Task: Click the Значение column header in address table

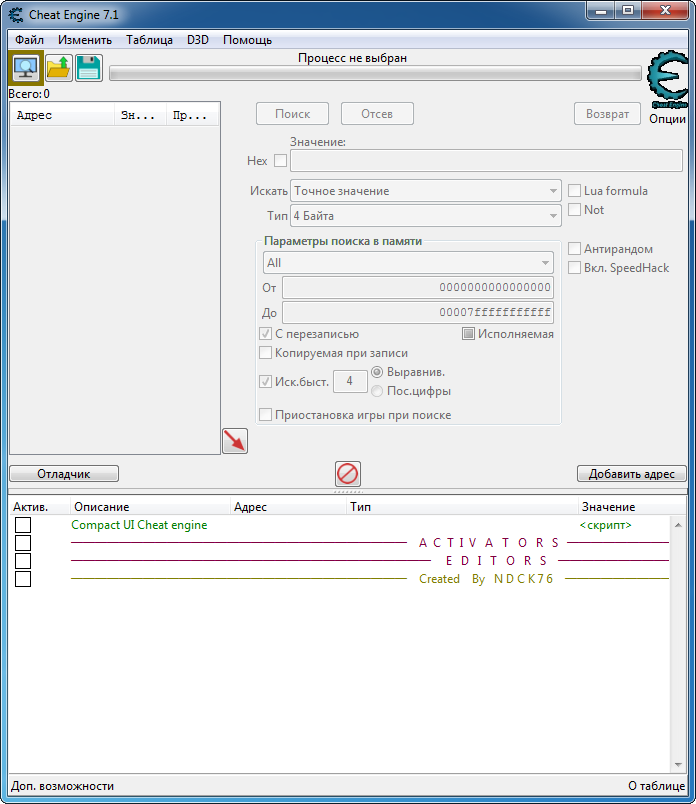Action: click(x=631, y=507)
